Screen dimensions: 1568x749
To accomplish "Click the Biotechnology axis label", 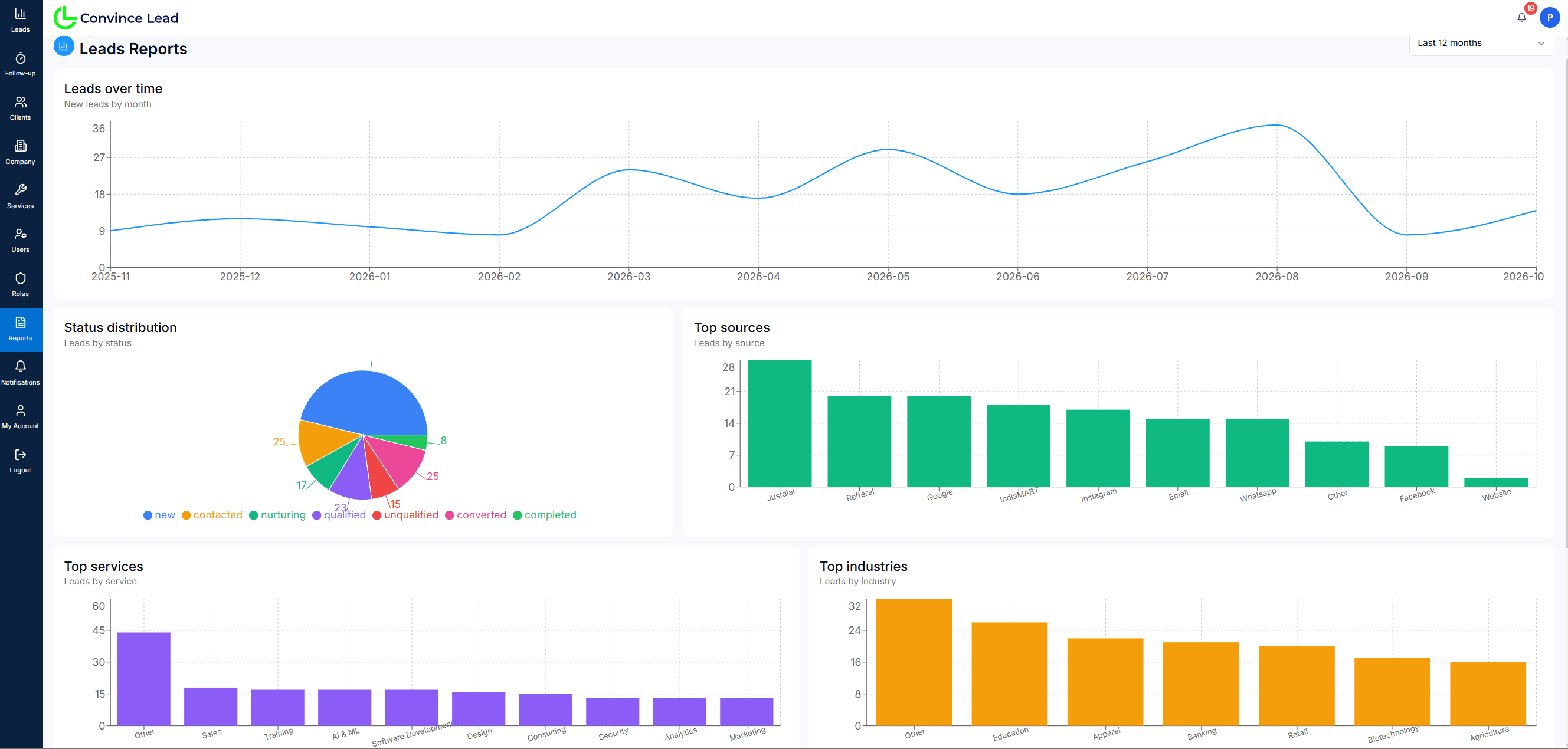I will tap(1393, 734).
